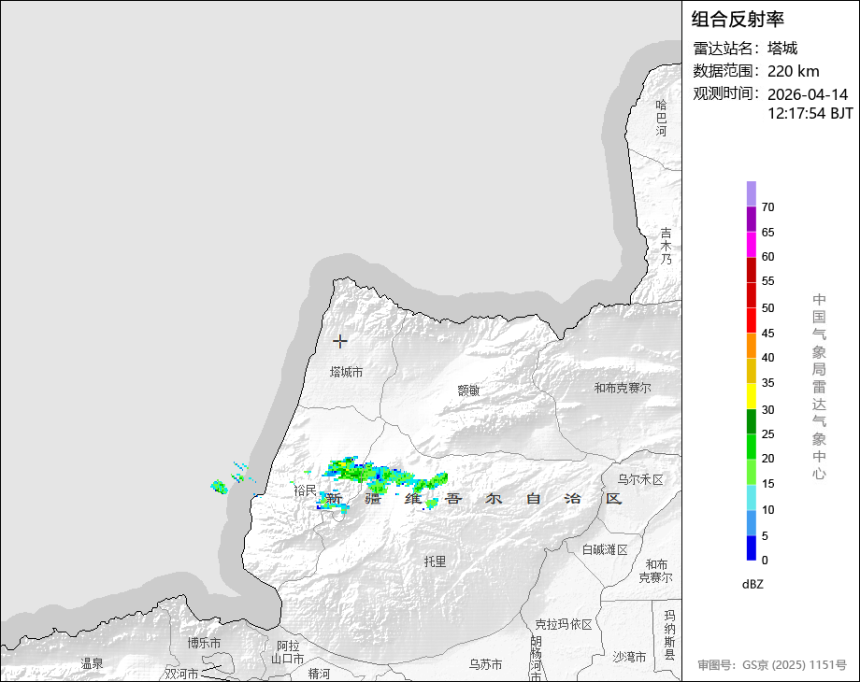Click the 裕民 map label
Image resolution: width=860 pixels, height=682 pixels.
305,490
